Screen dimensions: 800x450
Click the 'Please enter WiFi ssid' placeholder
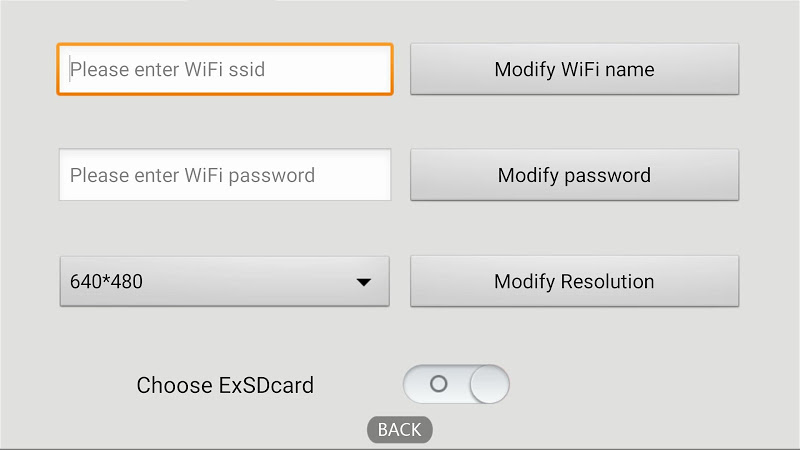point(167,70)
